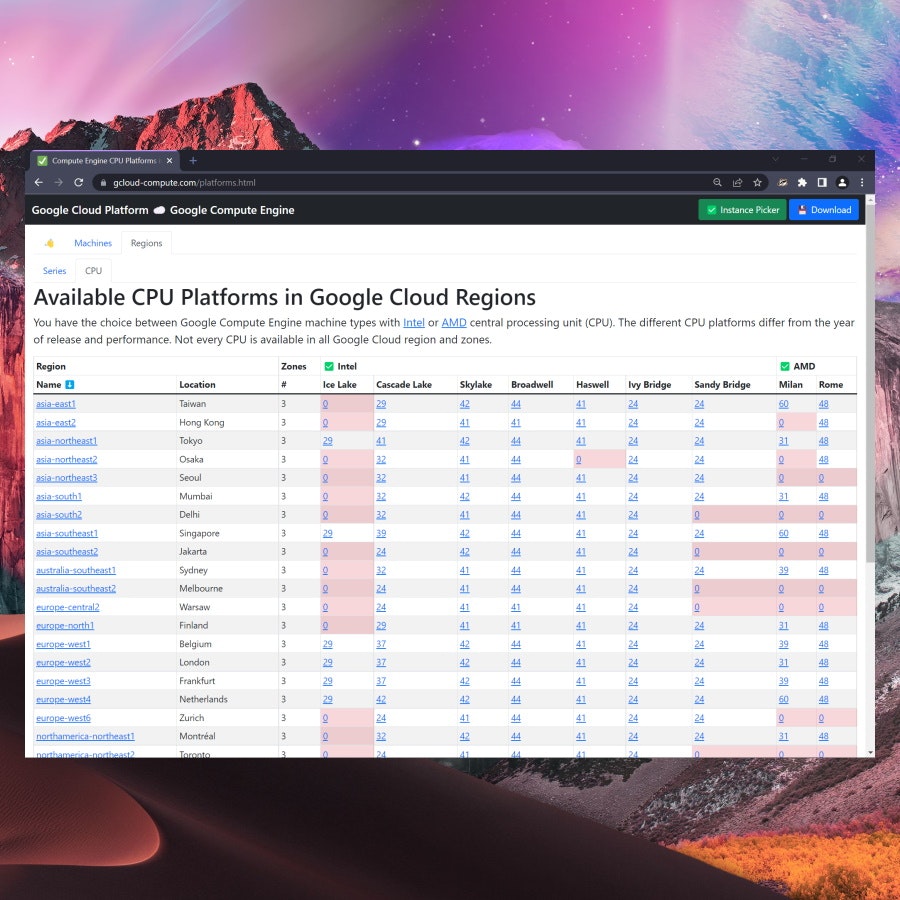Open the asia-south2 region link
Viewport: 900px width, 900px height.
59,514
